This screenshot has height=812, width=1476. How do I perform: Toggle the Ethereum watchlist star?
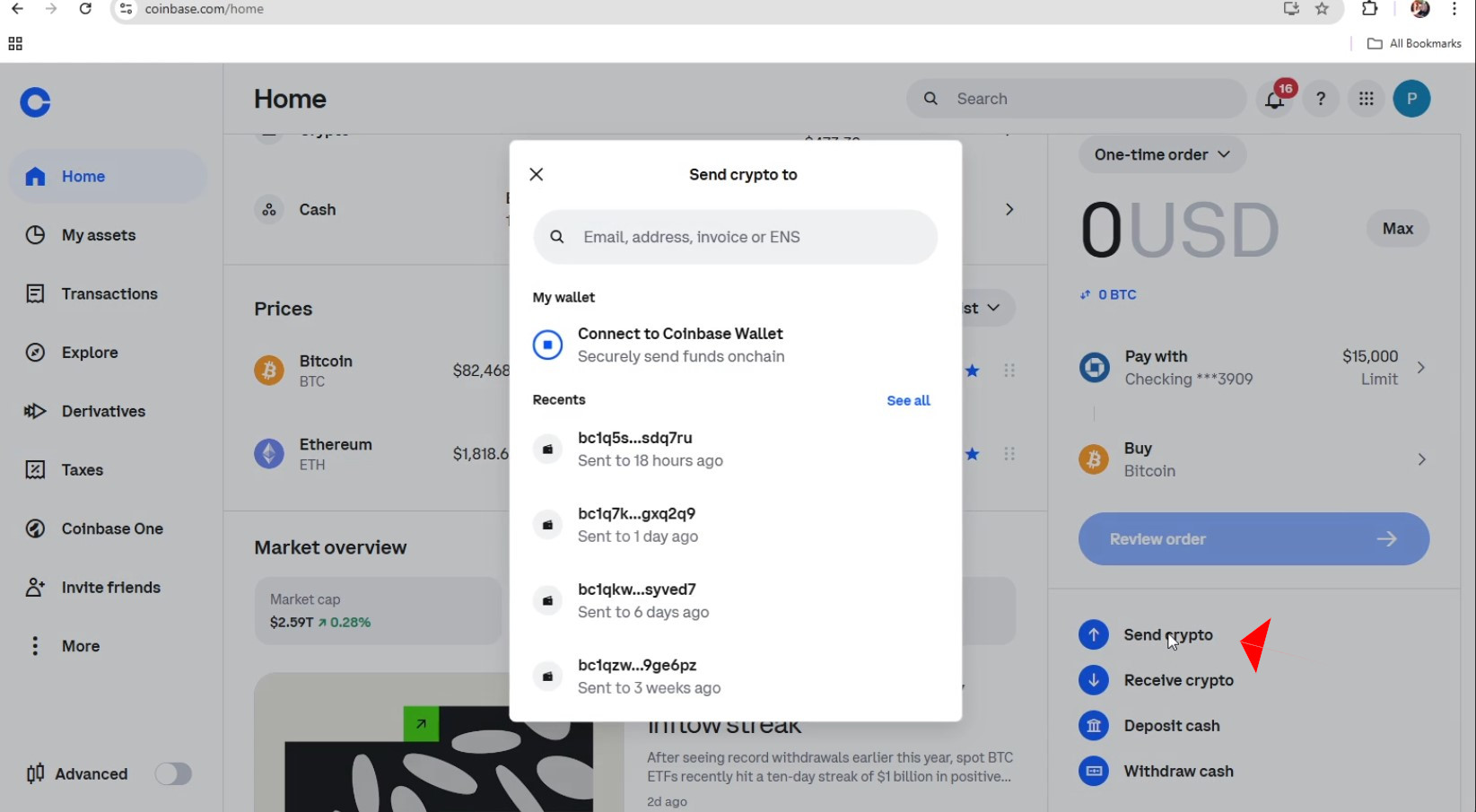tap(973, 454)
